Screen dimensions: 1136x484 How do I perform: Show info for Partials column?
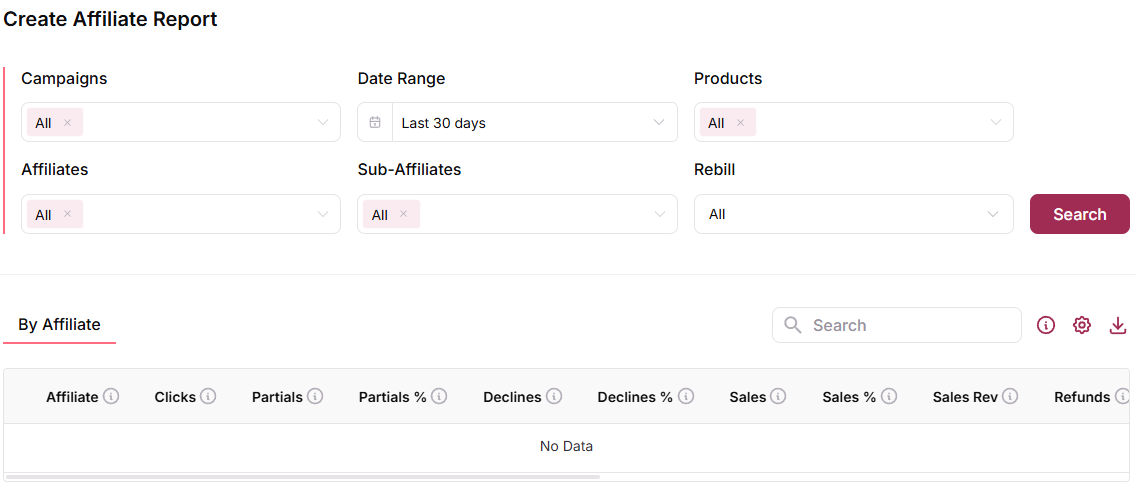coord(314,396)
